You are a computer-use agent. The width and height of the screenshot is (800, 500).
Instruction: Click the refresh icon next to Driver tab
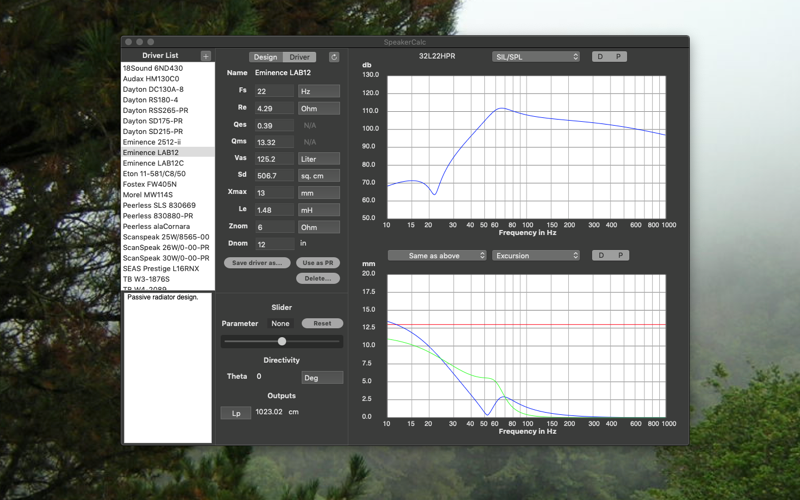coord(334,57)
